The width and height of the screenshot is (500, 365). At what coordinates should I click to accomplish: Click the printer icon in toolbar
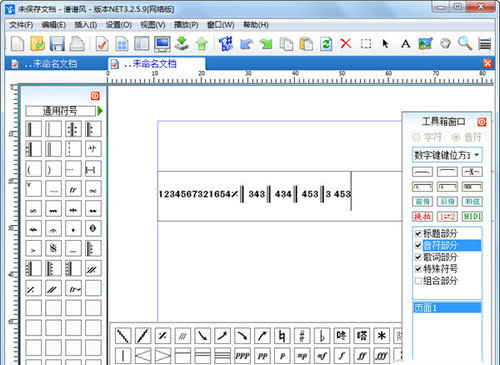click(x=77, y=44)
